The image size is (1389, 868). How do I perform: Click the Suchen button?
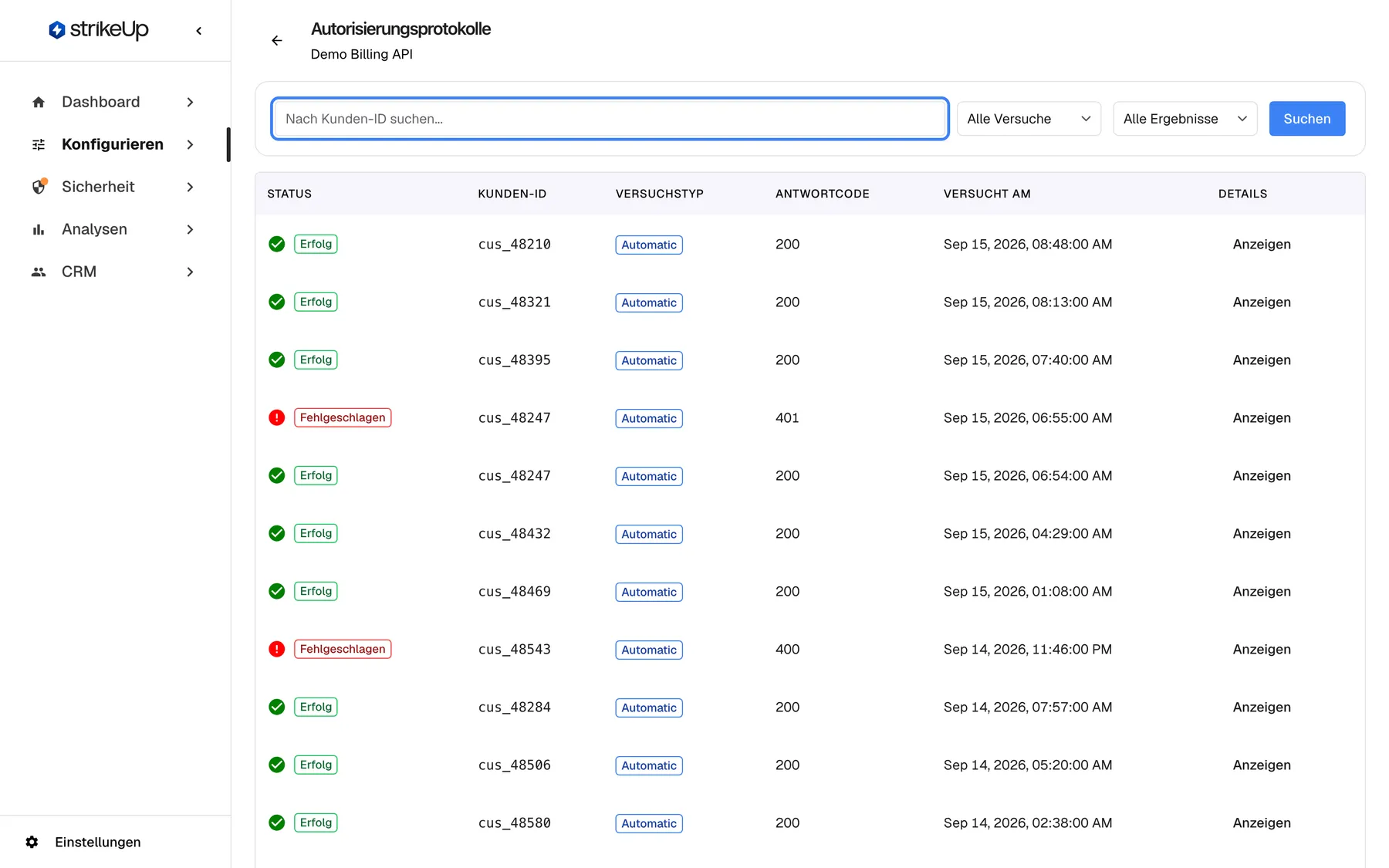[x=1306, y=119]
